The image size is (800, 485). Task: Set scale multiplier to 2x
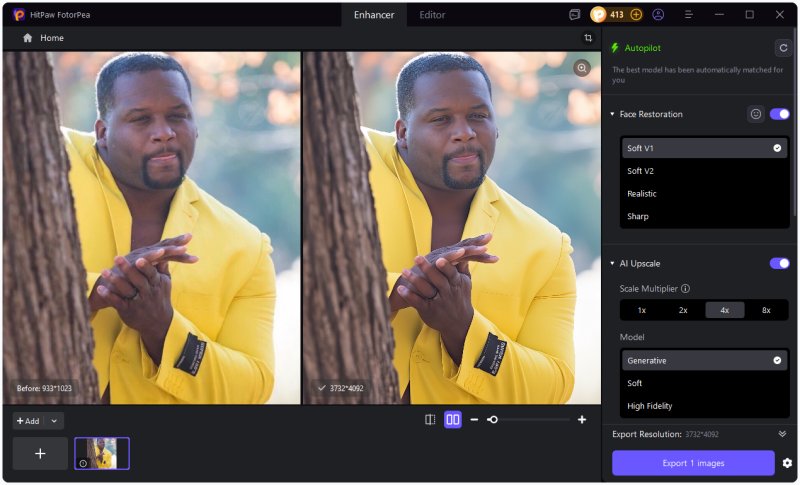pyautogui.click(x=683, y=310)
